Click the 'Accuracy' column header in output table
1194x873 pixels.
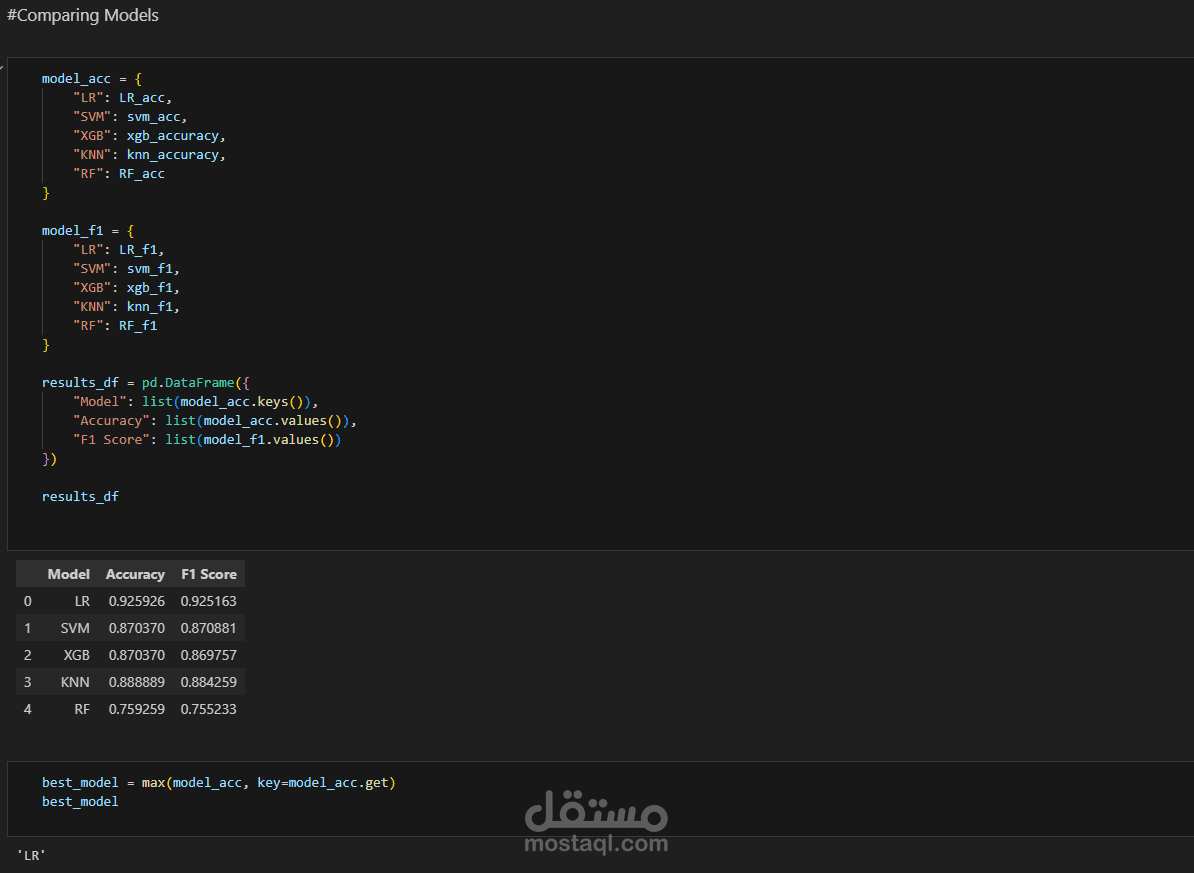(135, 574)
